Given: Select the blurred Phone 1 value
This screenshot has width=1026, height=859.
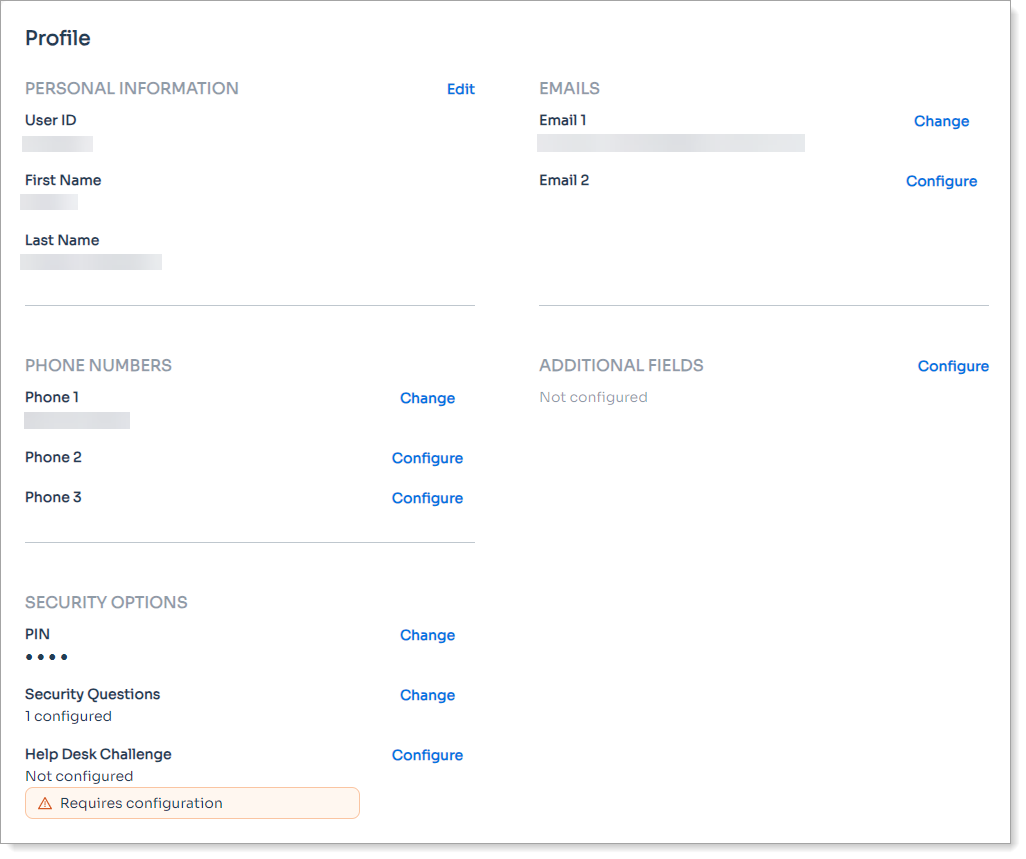Looking at the screenshot, I should 77,420.
